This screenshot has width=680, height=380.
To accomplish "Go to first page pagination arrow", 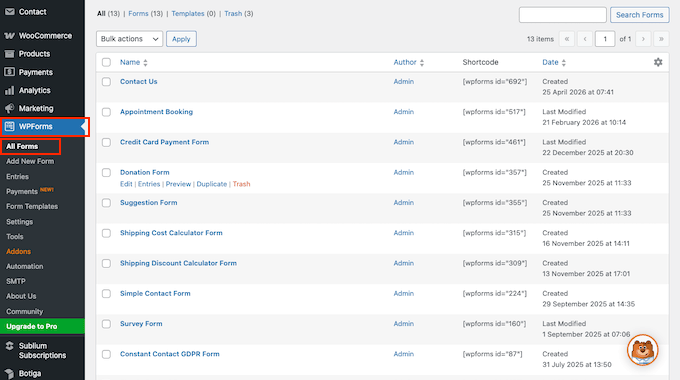I will (567, 39).
